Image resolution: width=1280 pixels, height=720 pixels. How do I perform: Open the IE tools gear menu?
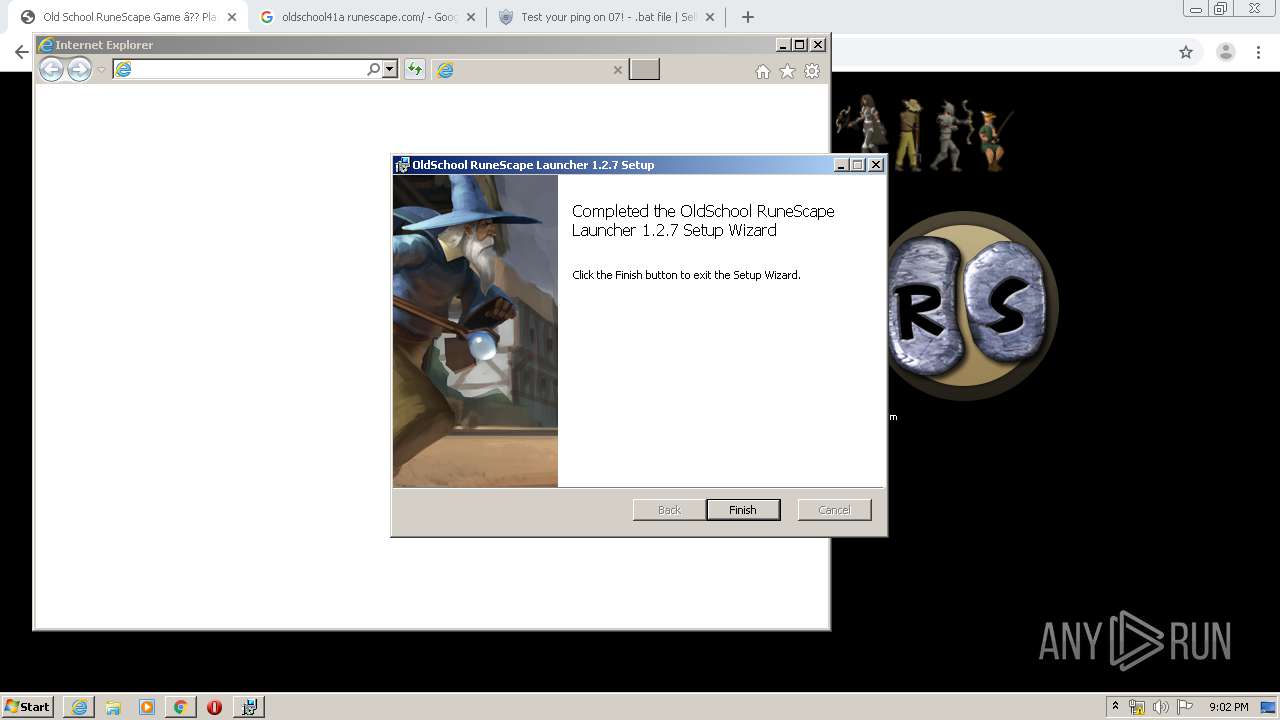click(x=812, y=71)
